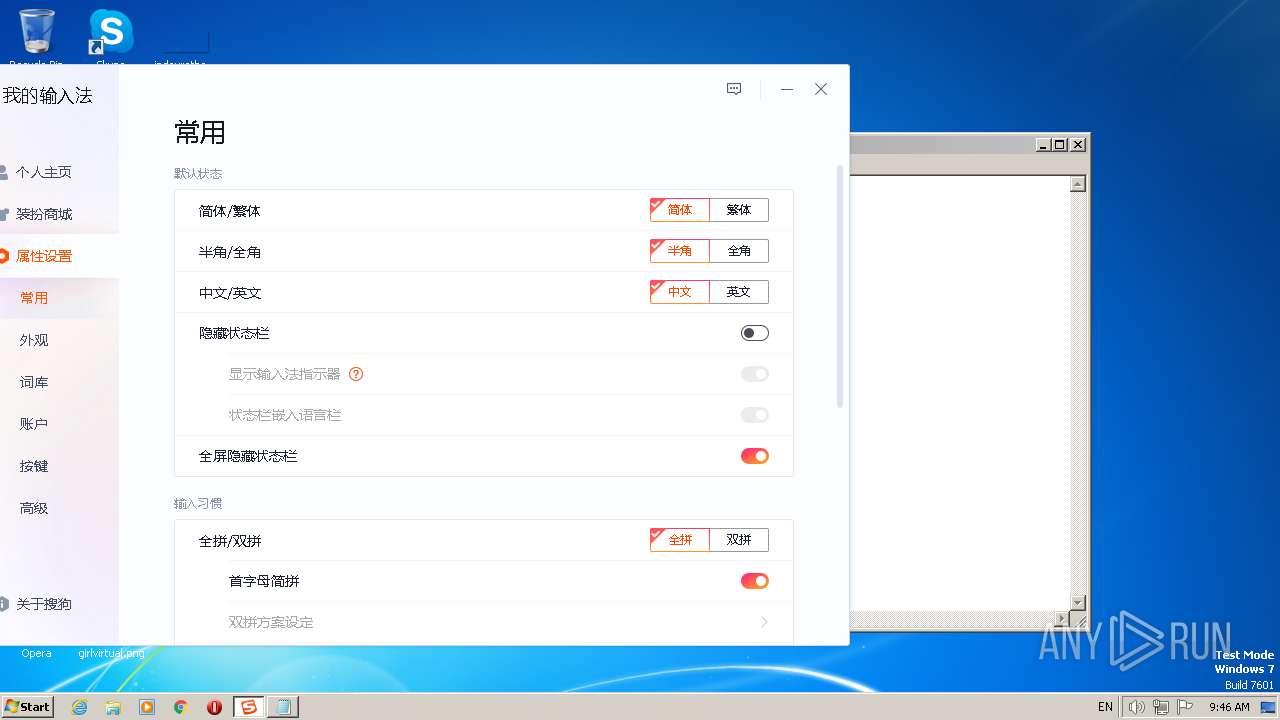This screenshot has height=720, width=1280.
Task: Toggle the 状态栏嵌入语言栏 switch
Action: [x=755, y=415]
